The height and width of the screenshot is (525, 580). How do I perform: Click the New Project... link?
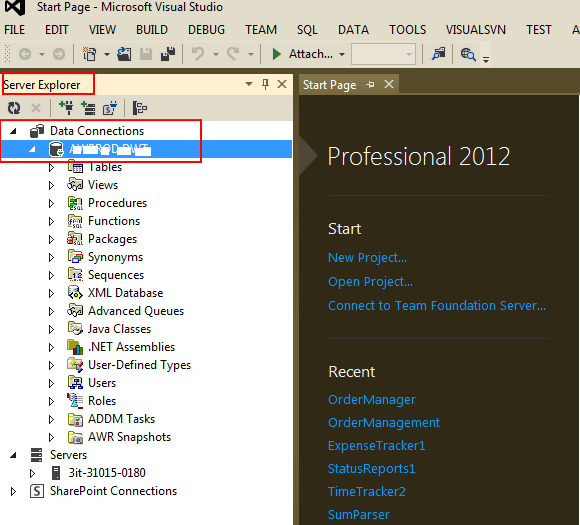coord(367,258)
